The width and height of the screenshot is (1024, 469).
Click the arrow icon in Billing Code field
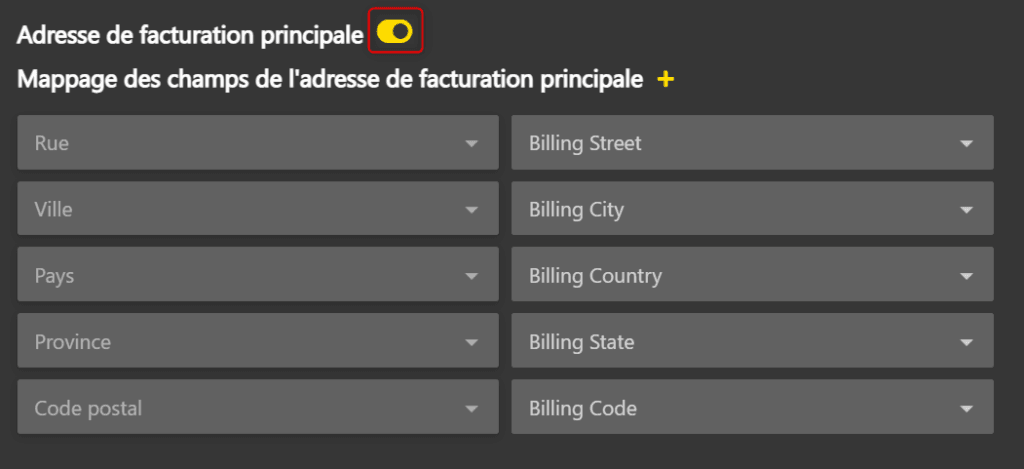tap(966, 409)
